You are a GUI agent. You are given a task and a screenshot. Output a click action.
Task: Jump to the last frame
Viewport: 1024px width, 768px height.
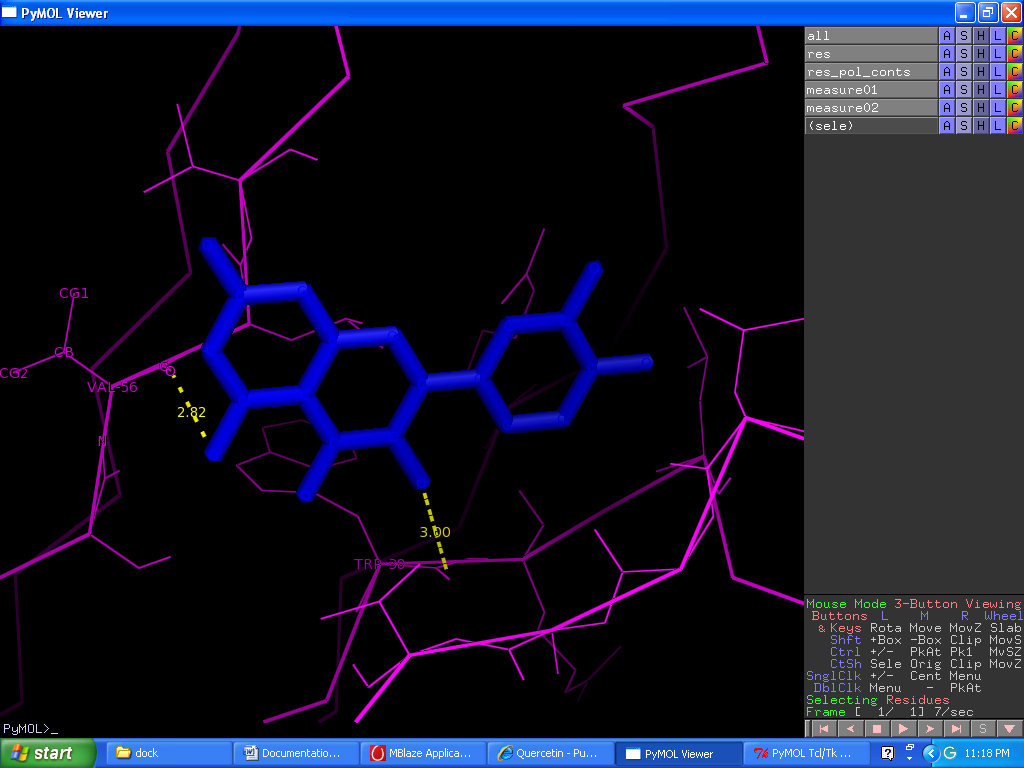957,729
